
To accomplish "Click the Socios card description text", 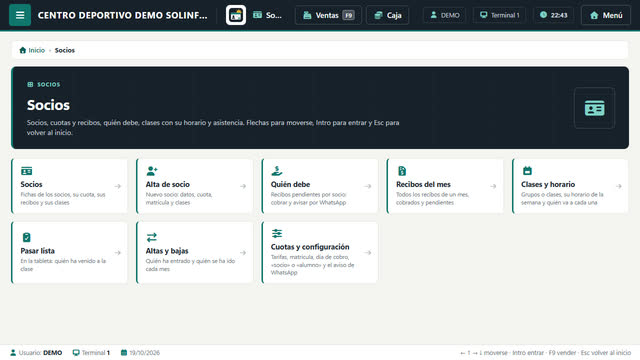I will coord(63,198).
